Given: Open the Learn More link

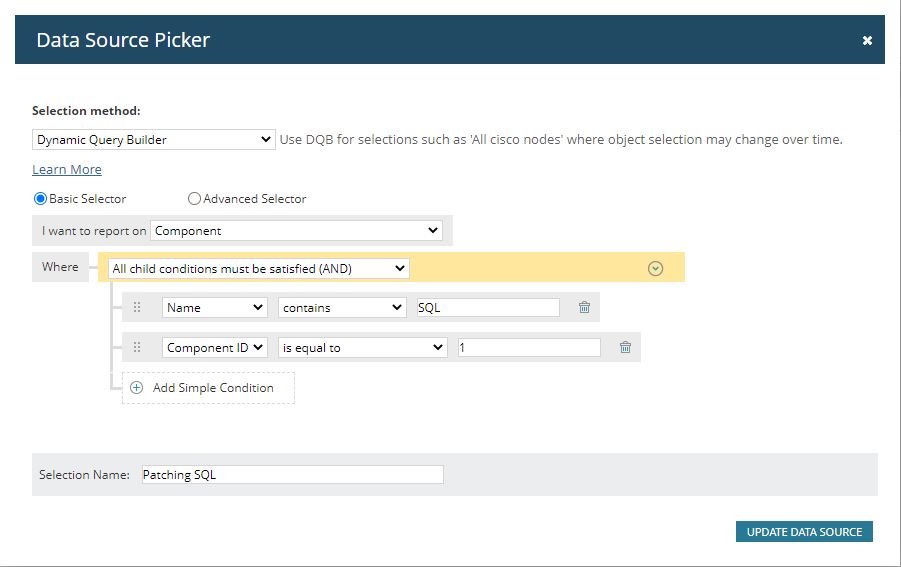Looking at the screenshot, I should (67, 170).
